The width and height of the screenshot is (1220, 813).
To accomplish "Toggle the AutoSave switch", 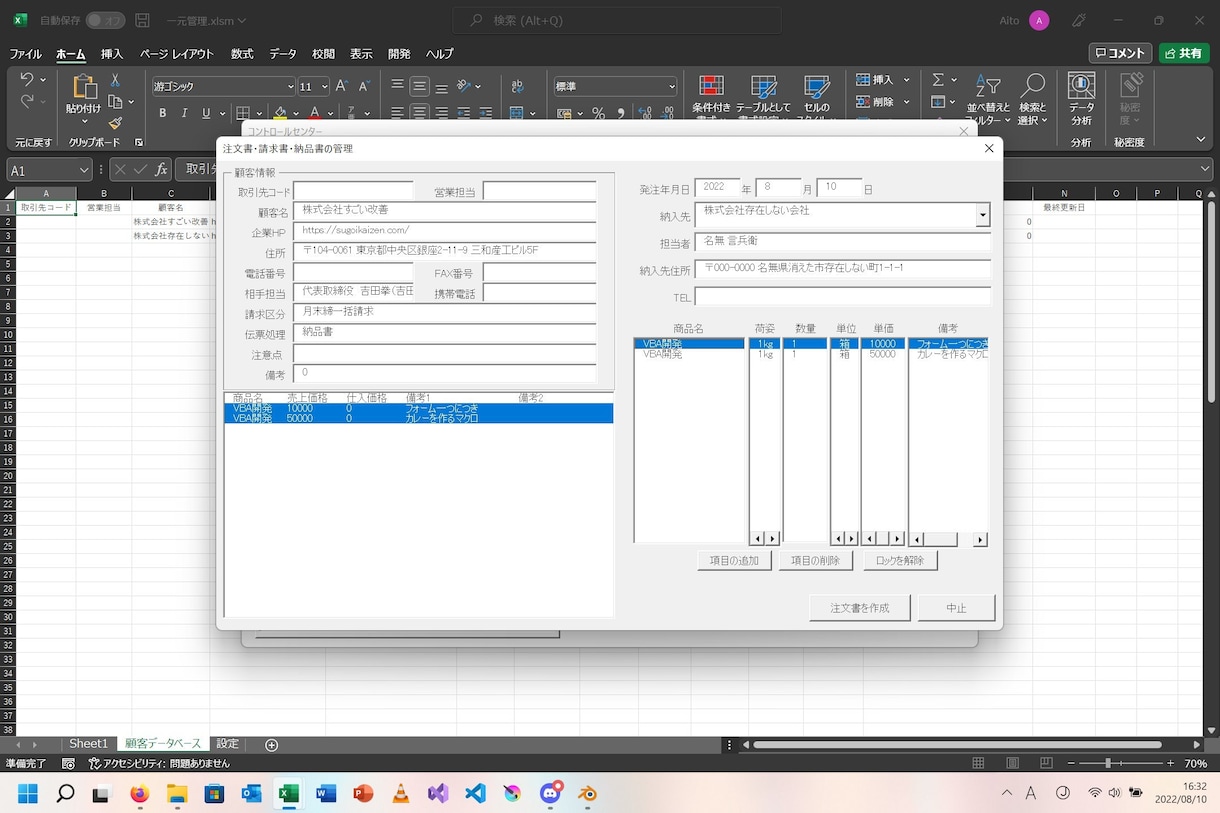I will coord(105,20).
